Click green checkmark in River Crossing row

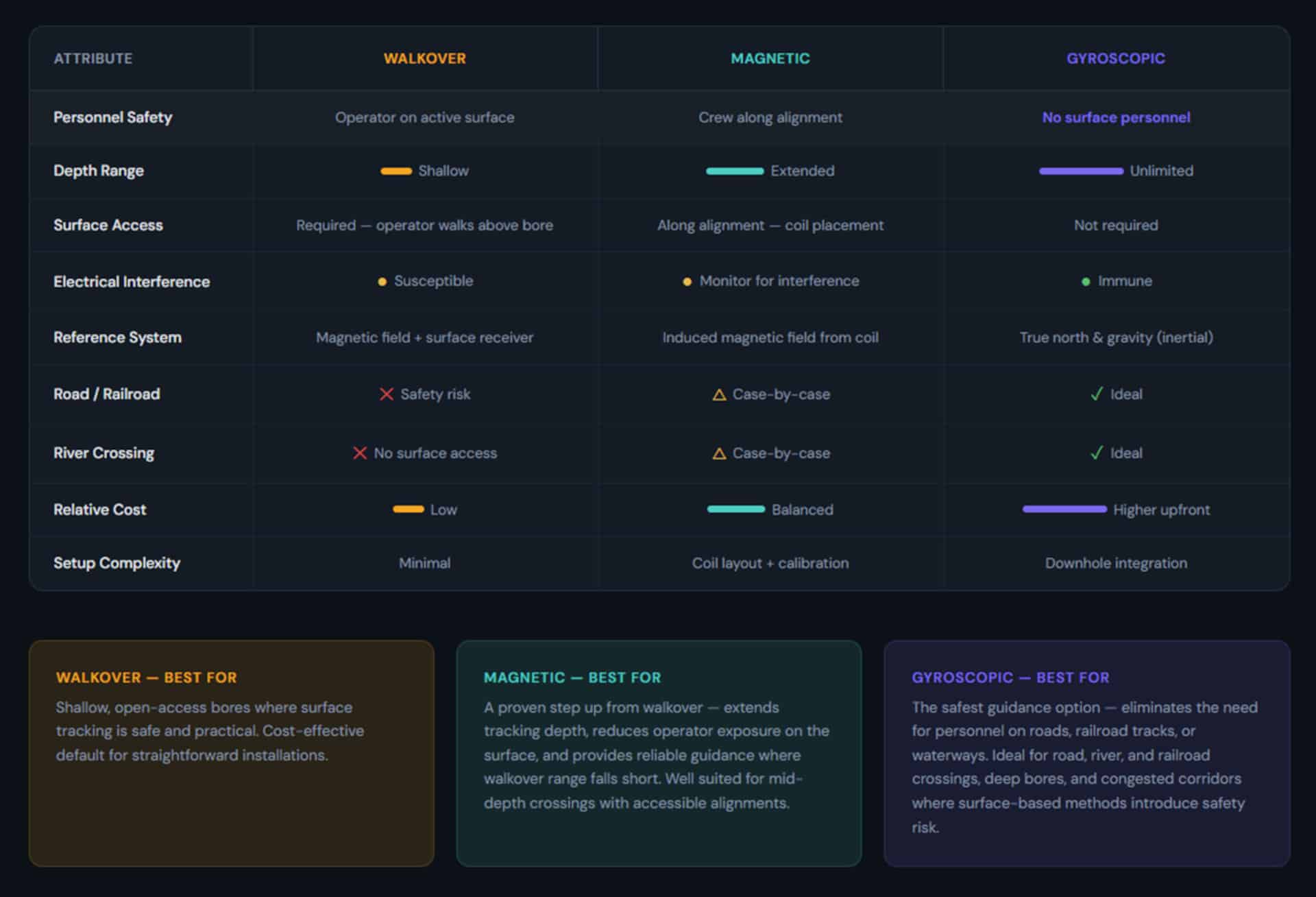point(1097,453)
